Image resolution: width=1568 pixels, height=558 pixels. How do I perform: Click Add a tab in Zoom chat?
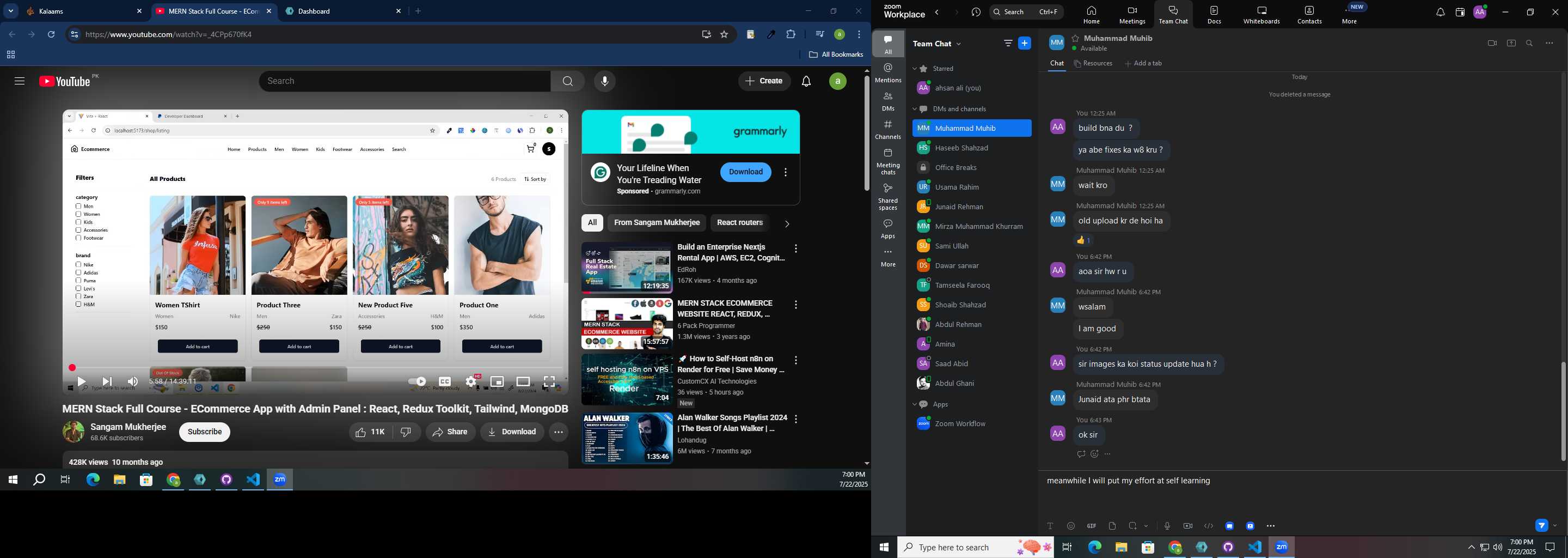tap(1143, 63)
